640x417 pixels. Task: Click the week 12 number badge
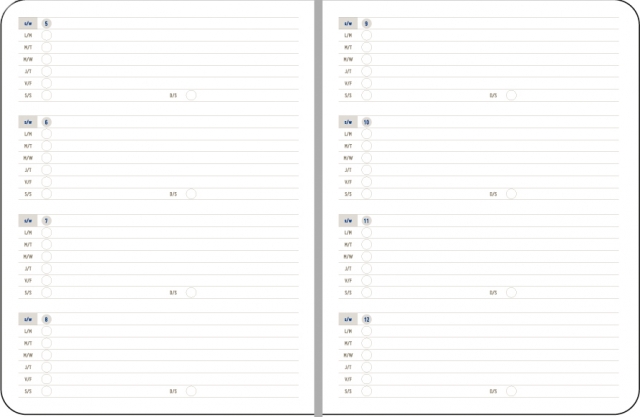tap(366, 319)
